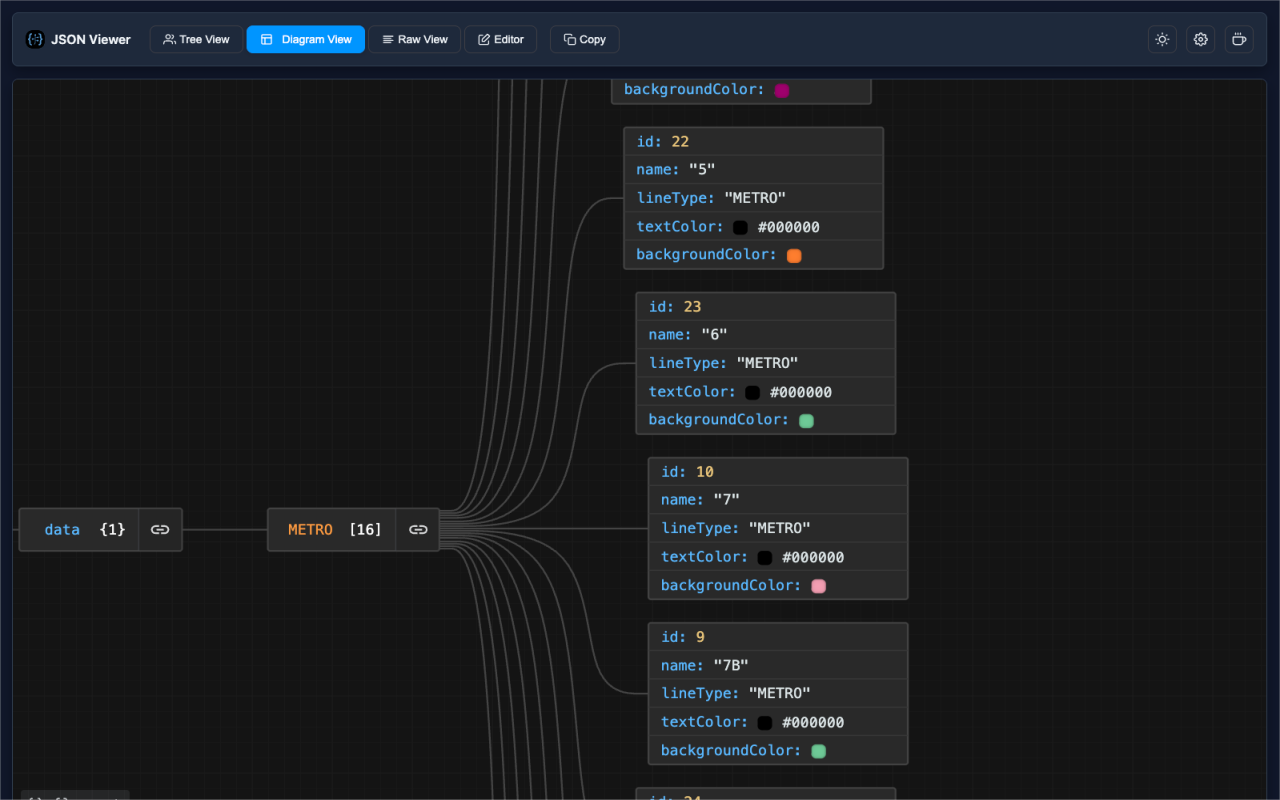Click lineType "METRO" in id 22 card

pos(755,198)
